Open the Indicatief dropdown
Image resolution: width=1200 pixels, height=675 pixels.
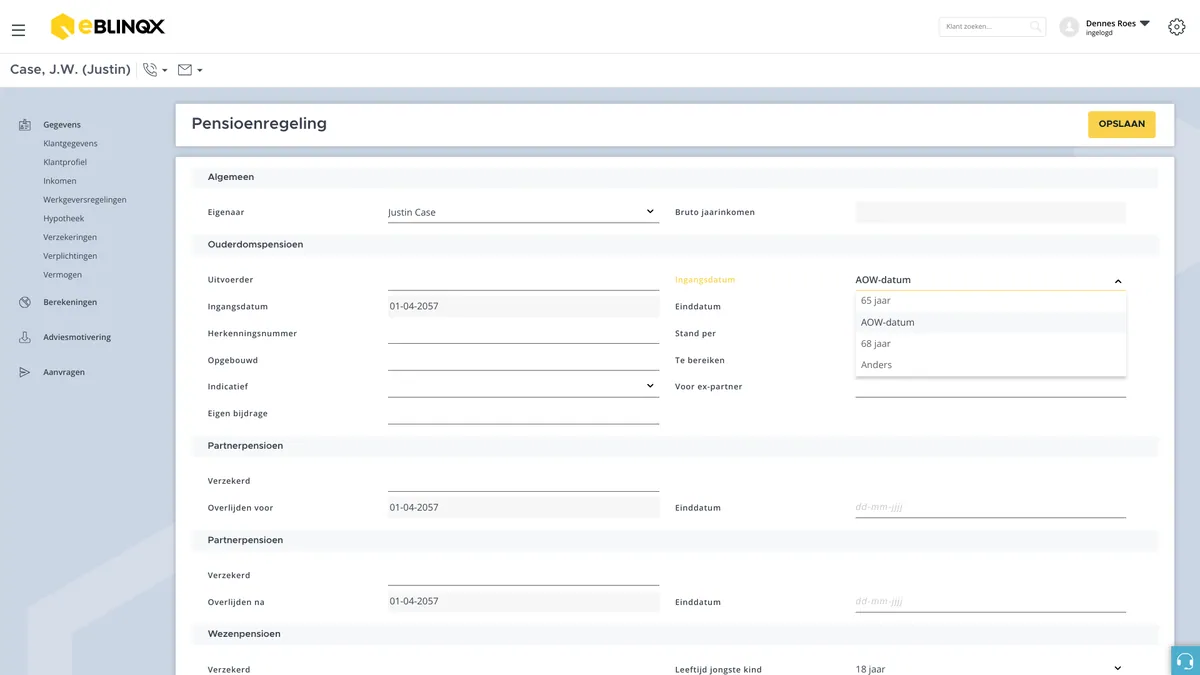[523, 386]
